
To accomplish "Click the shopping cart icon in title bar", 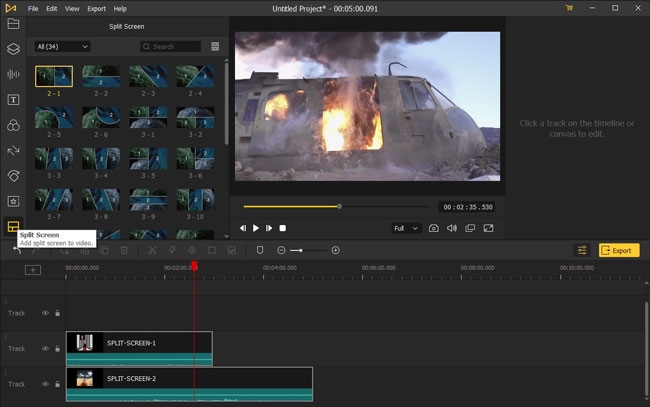I will coord(569,8).
